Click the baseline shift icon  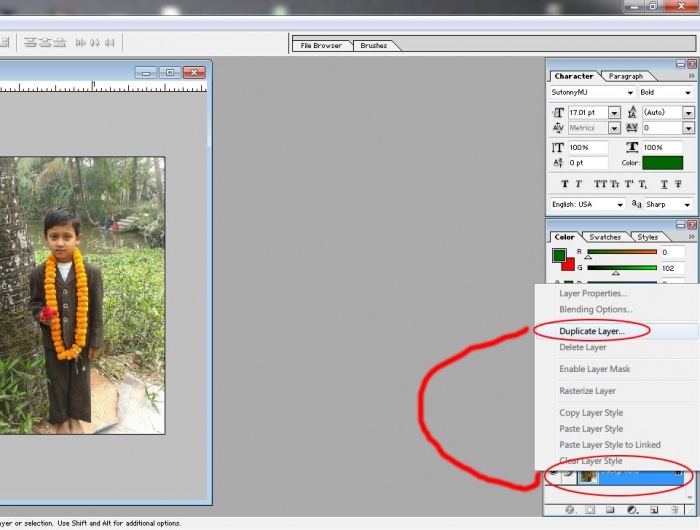point(558,163)
